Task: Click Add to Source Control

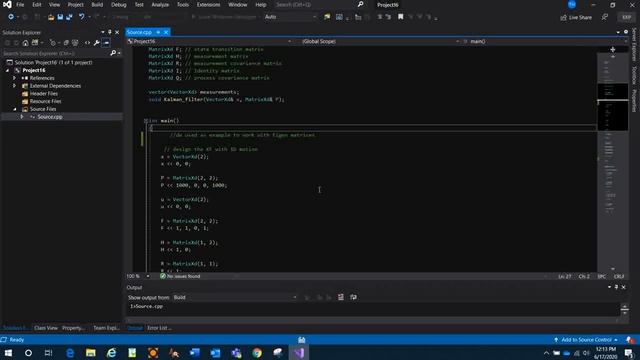Action: tap(586, 340)
